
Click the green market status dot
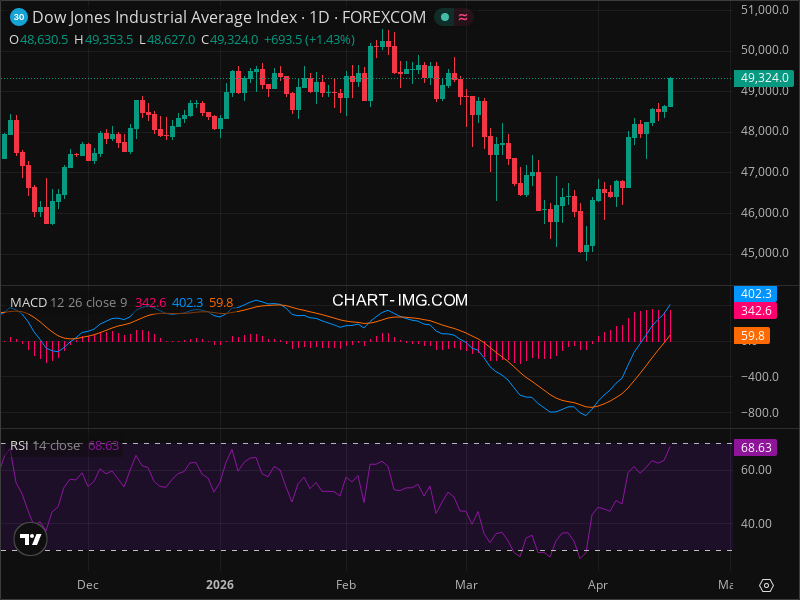(445, 17)
